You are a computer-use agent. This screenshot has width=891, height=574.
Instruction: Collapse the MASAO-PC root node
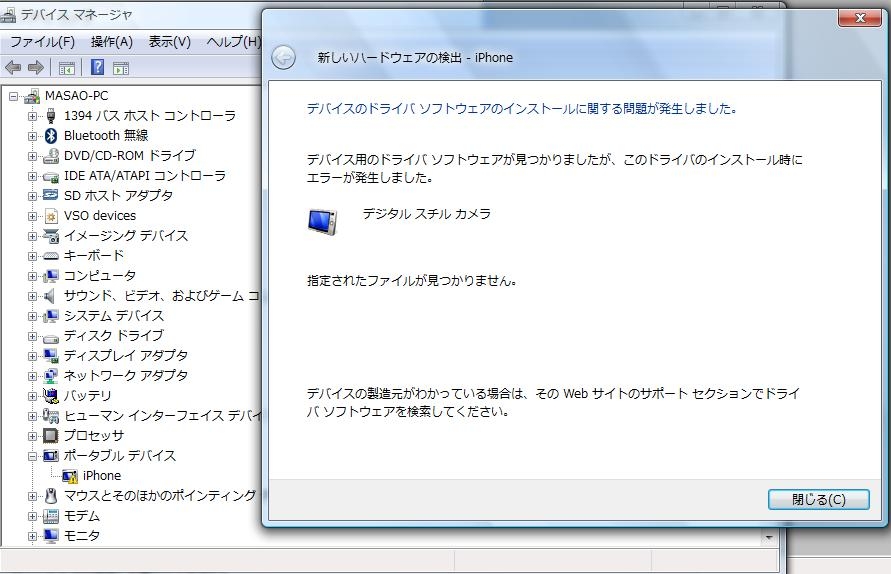tap(13, 97)
